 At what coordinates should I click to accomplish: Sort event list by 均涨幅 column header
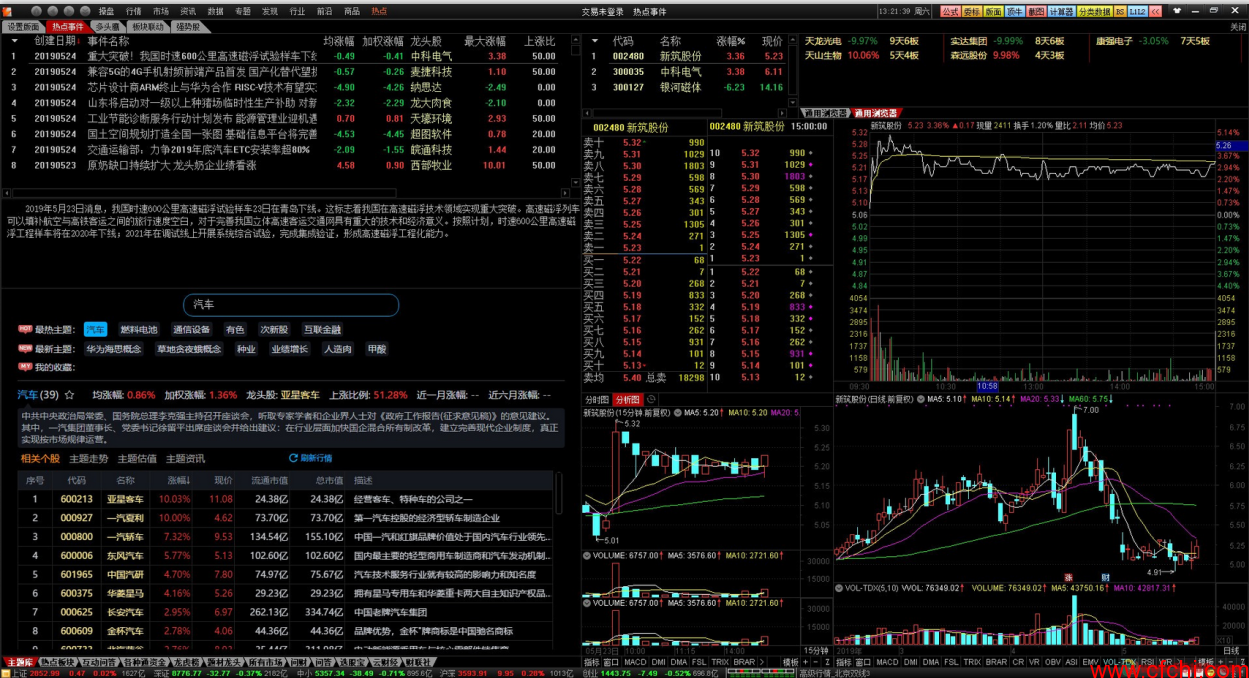338,41
